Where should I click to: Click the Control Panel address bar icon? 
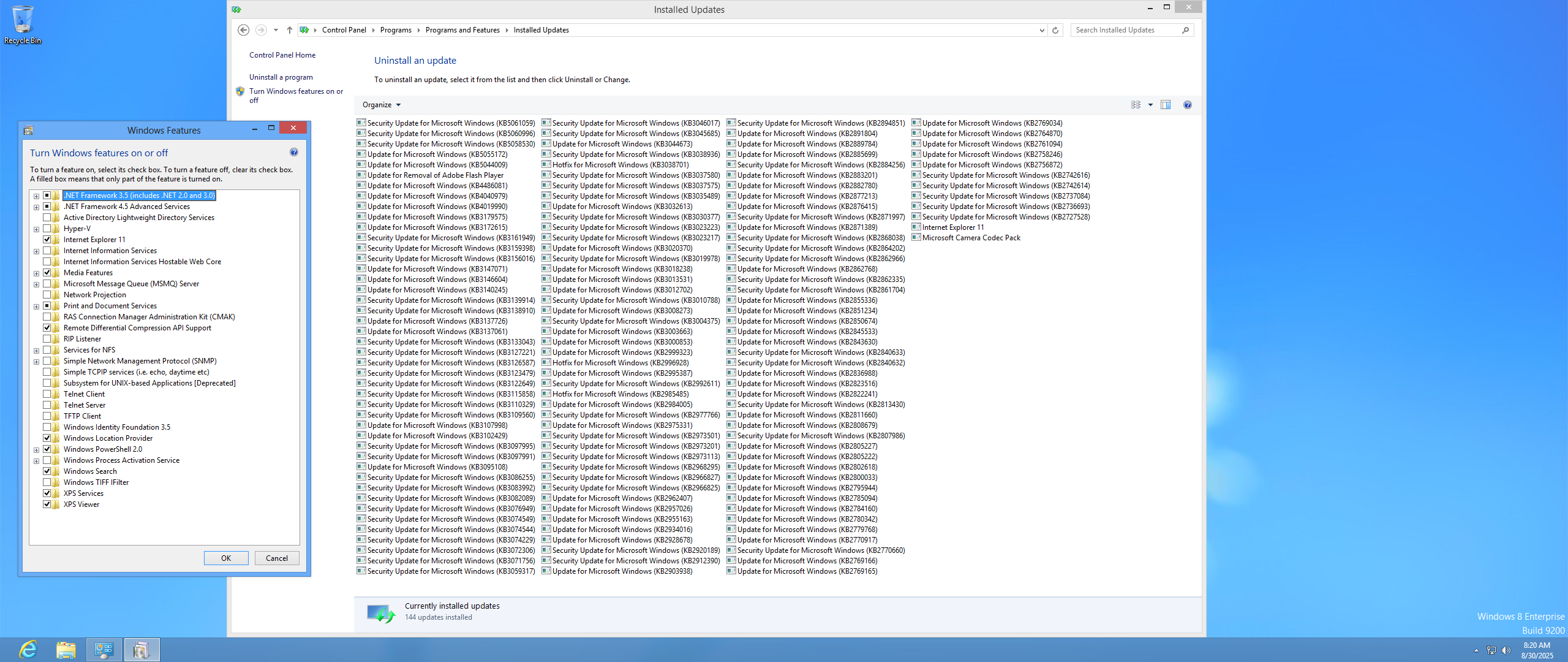304,30
